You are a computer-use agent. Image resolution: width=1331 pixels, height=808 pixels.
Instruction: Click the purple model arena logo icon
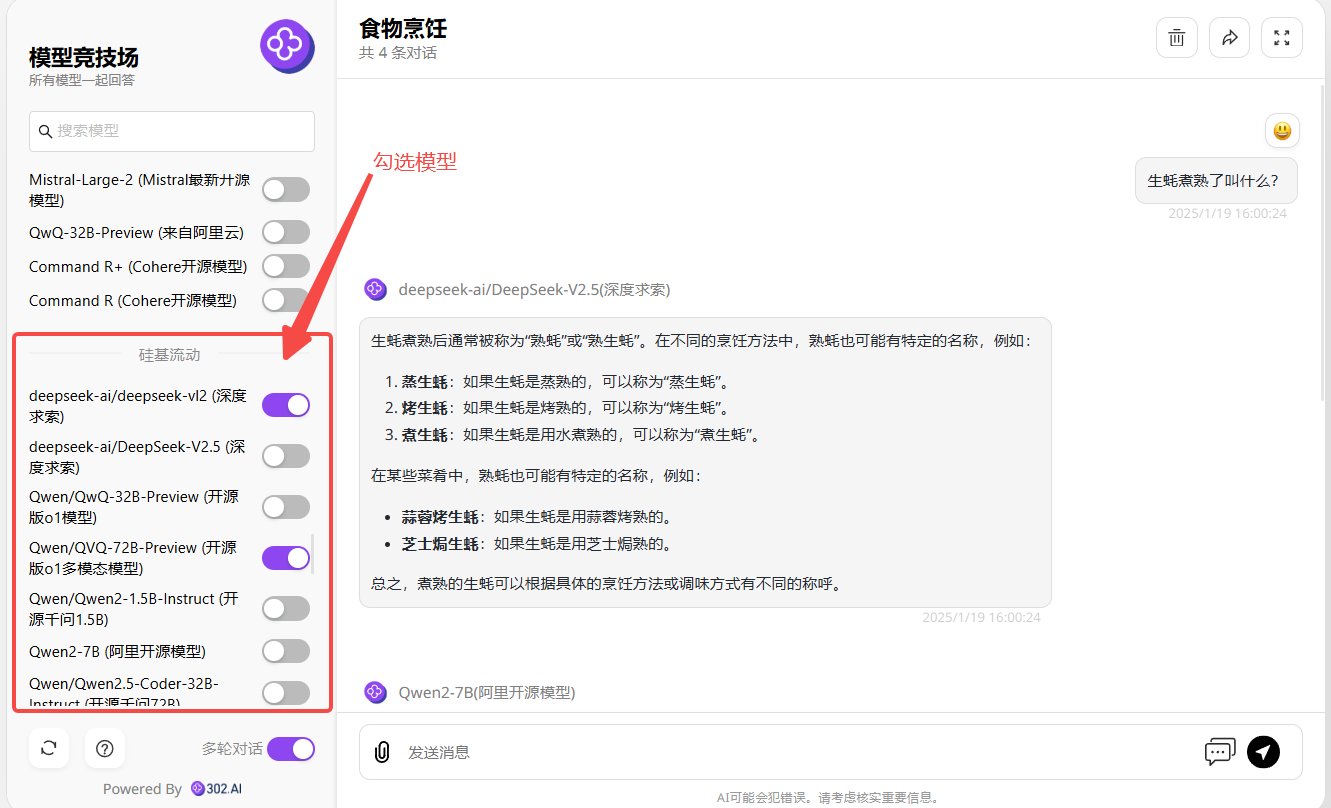pyautogui.click(x=287, y=46)
